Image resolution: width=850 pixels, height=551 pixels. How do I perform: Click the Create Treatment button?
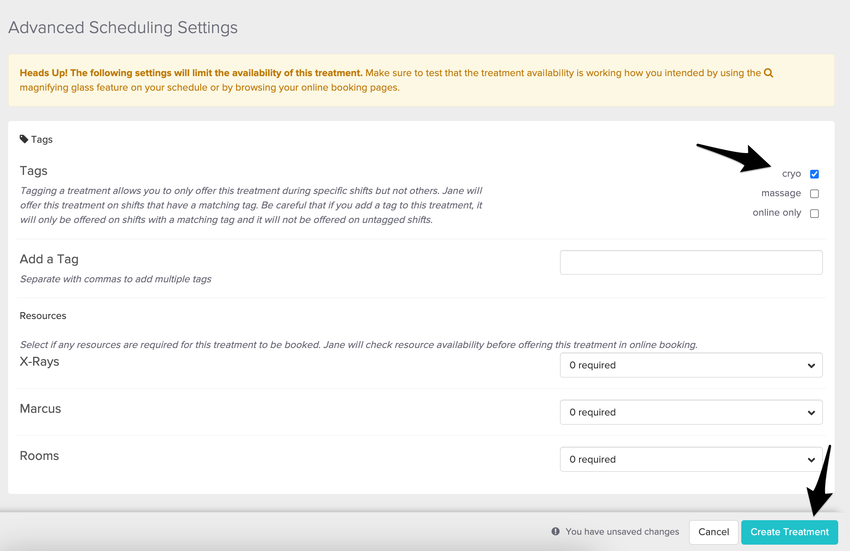coord(789,532)
